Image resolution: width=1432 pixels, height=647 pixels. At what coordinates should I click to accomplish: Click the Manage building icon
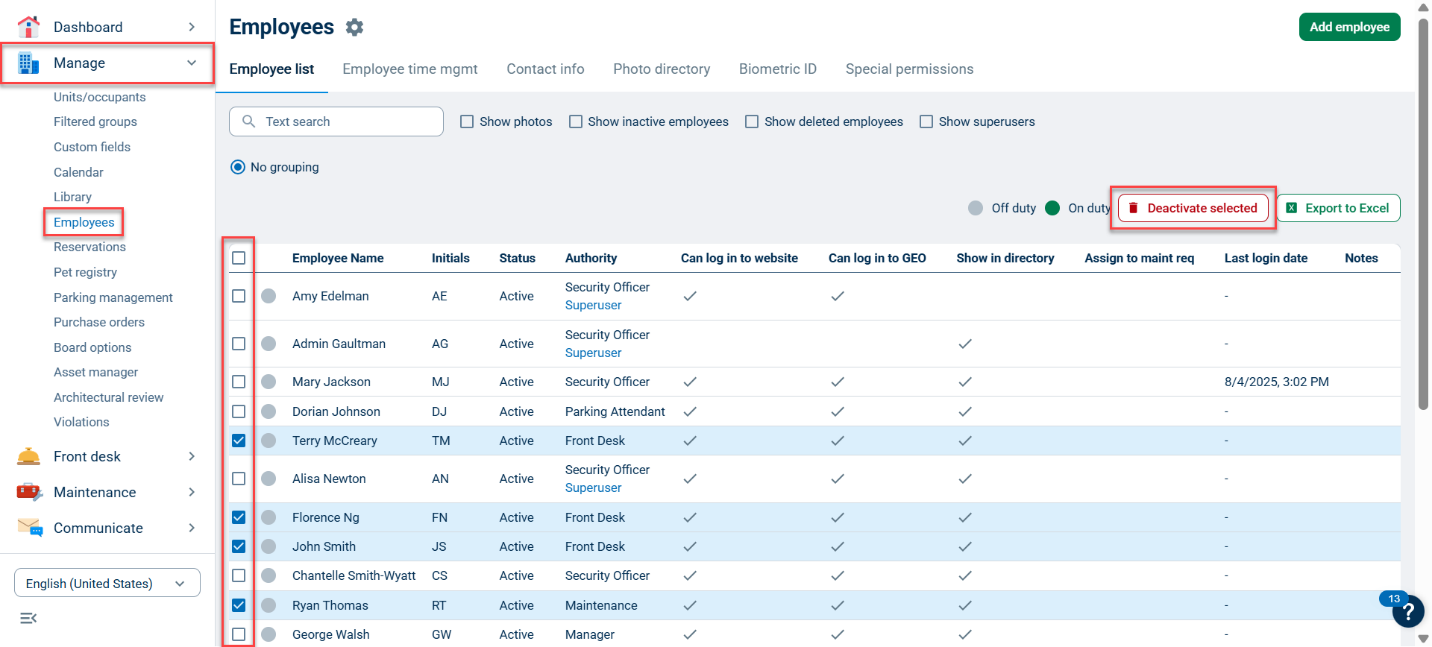pos(29,63)
